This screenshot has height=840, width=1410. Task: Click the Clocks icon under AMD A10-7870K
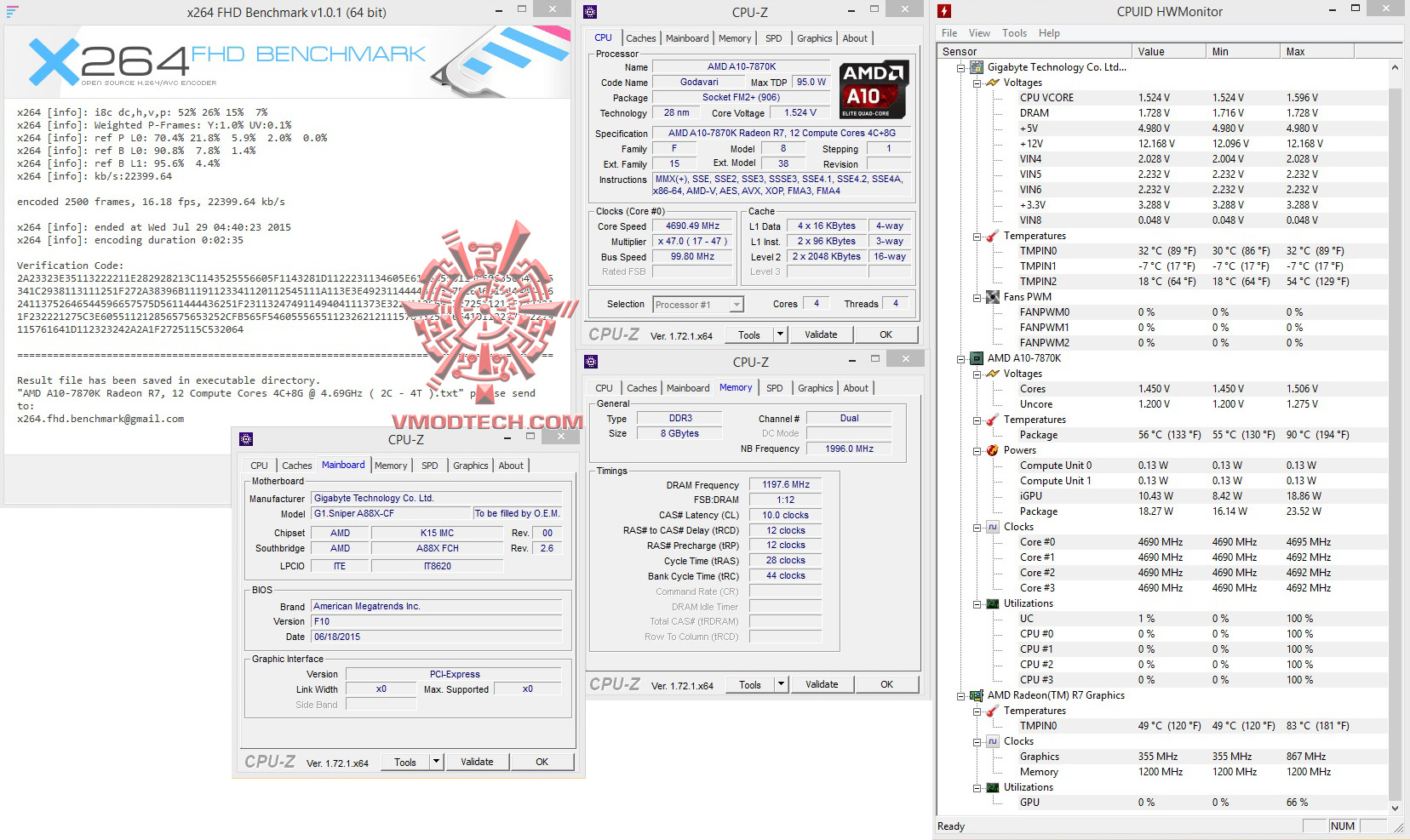tap(993, 527)
